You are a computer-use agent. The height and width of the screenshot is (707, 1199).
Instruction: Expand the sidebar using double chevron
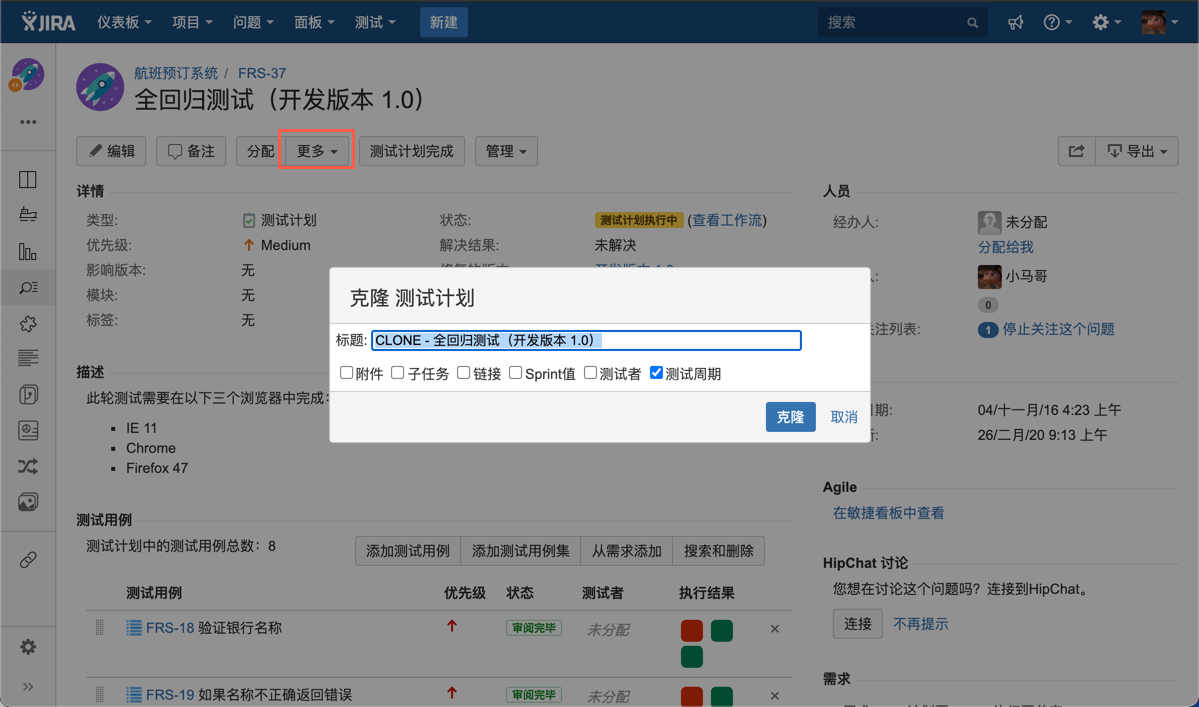[x=28, y=686]
